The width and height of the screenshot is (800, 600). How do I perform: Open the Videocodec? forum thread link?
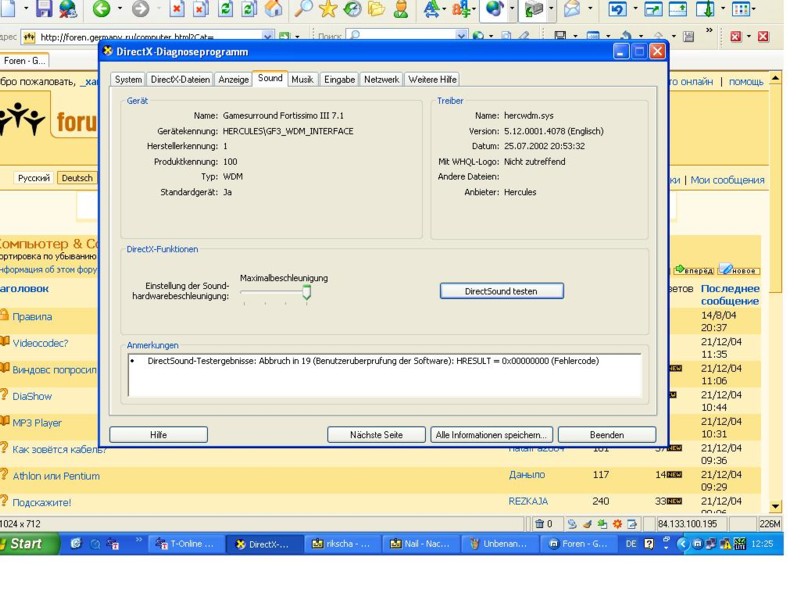click(x=40, y=343)
